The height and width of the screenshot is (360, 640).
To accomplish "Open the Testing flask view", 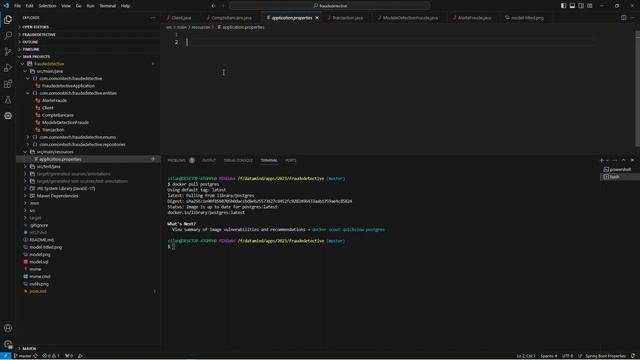I will coord(8,100).
